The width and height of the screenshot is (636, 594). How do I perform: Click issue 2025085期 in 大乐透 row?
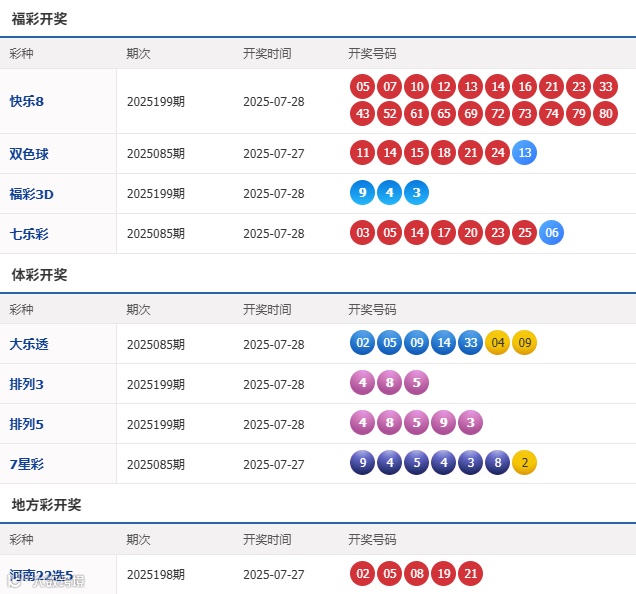coord(156,344)
